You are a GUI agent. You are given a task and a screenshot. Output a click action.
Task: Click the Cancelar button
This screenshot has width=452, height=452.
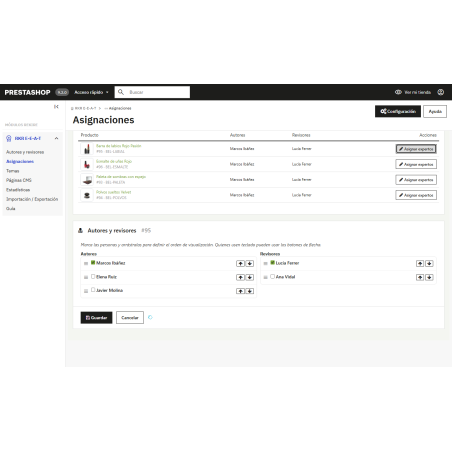tap(130, 318)
